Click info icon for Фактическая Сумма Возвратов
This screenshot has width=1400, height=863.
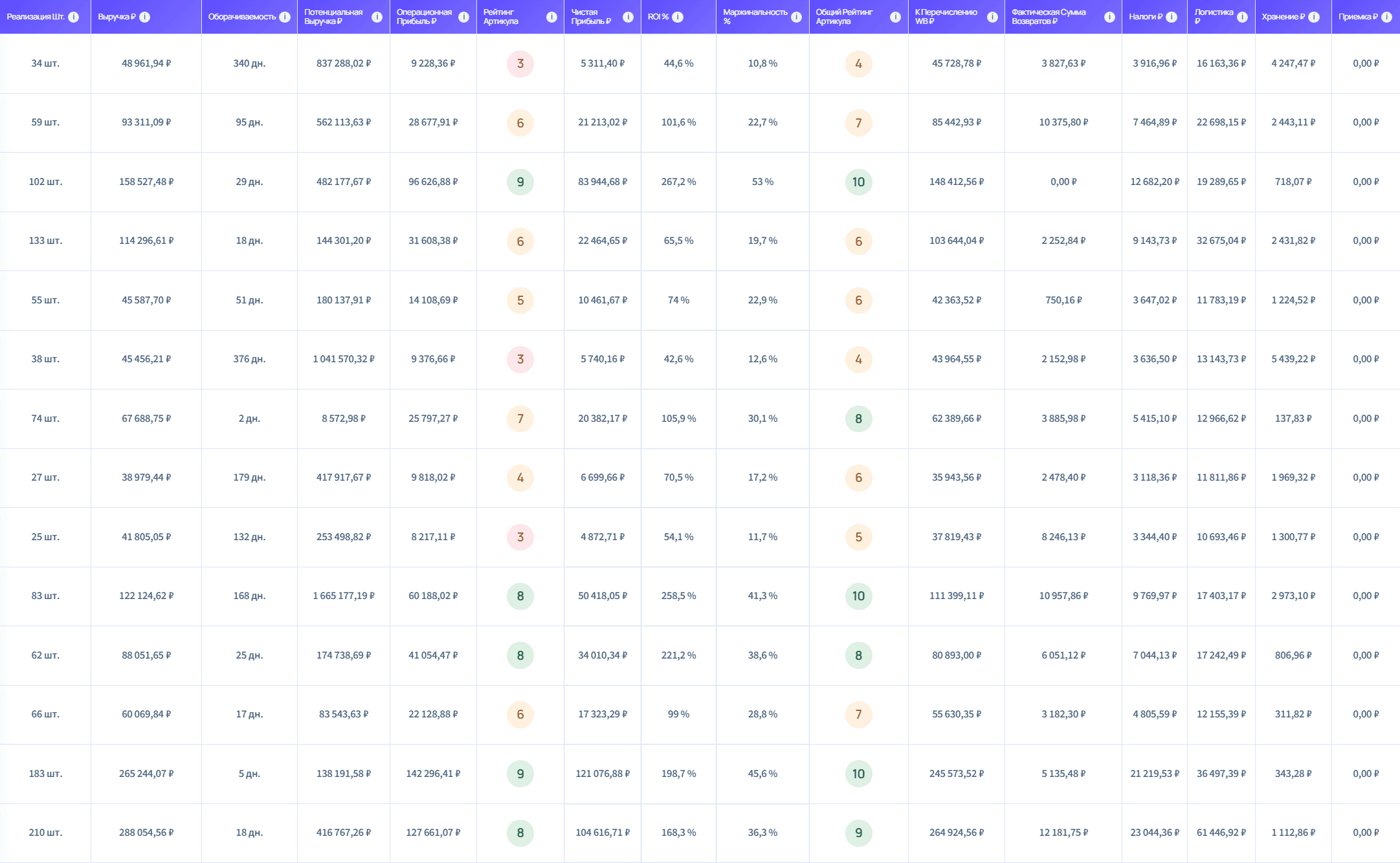click(x=1109, y=17)
